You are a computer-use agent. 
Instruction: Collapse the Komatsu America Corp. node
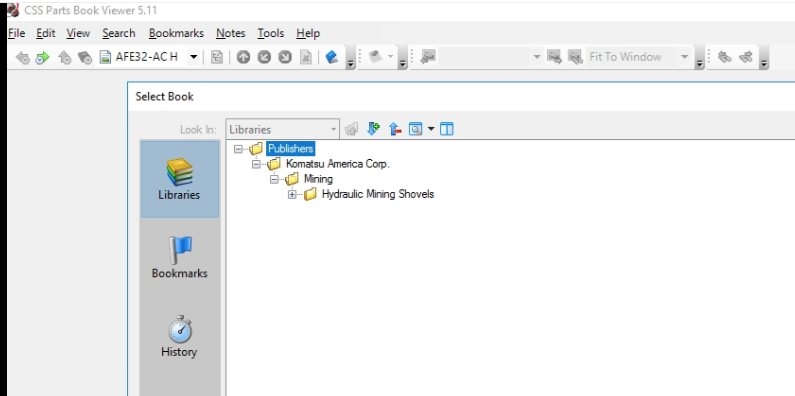[x=256, y=164]
